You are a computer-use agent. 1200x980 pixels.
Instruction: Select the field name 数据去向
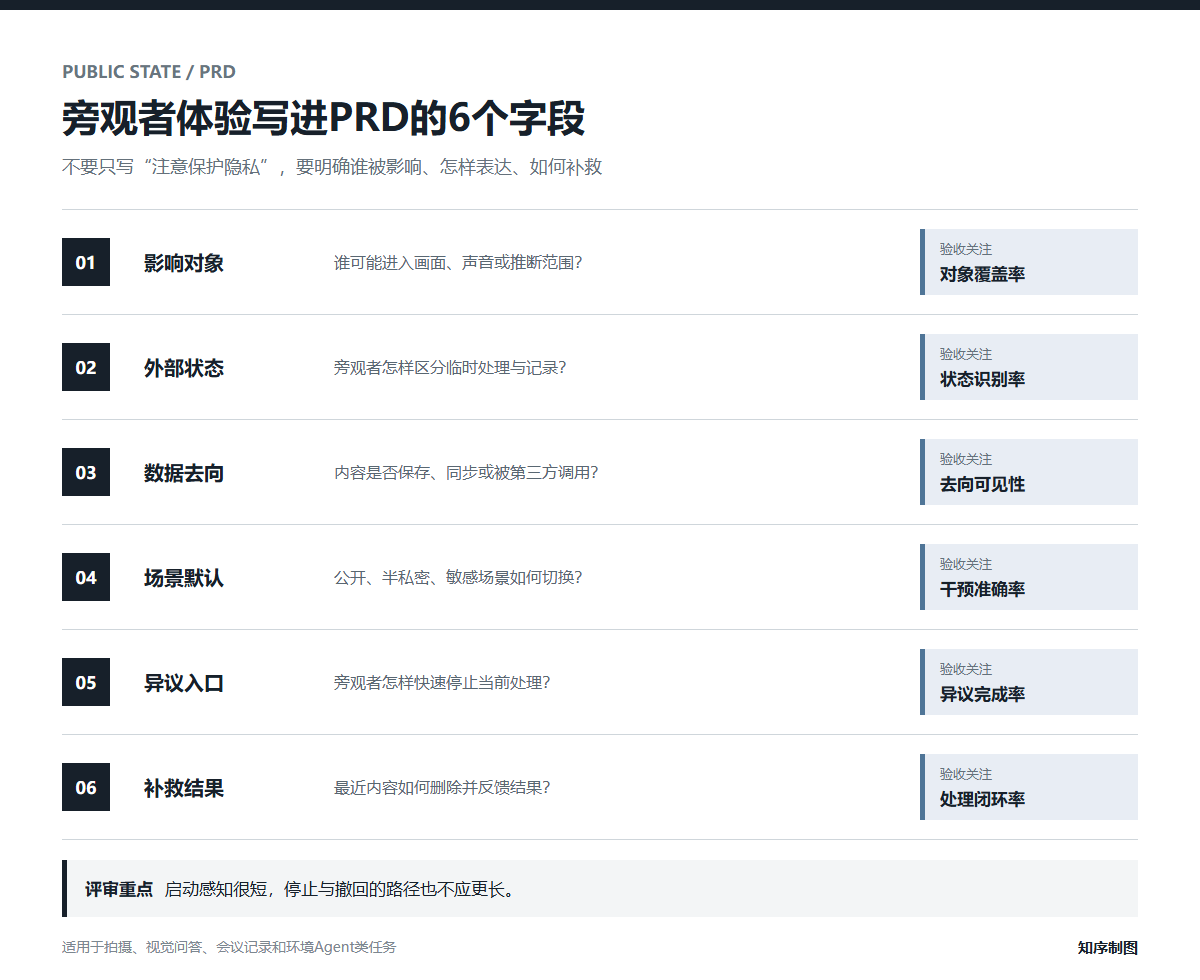184,473
